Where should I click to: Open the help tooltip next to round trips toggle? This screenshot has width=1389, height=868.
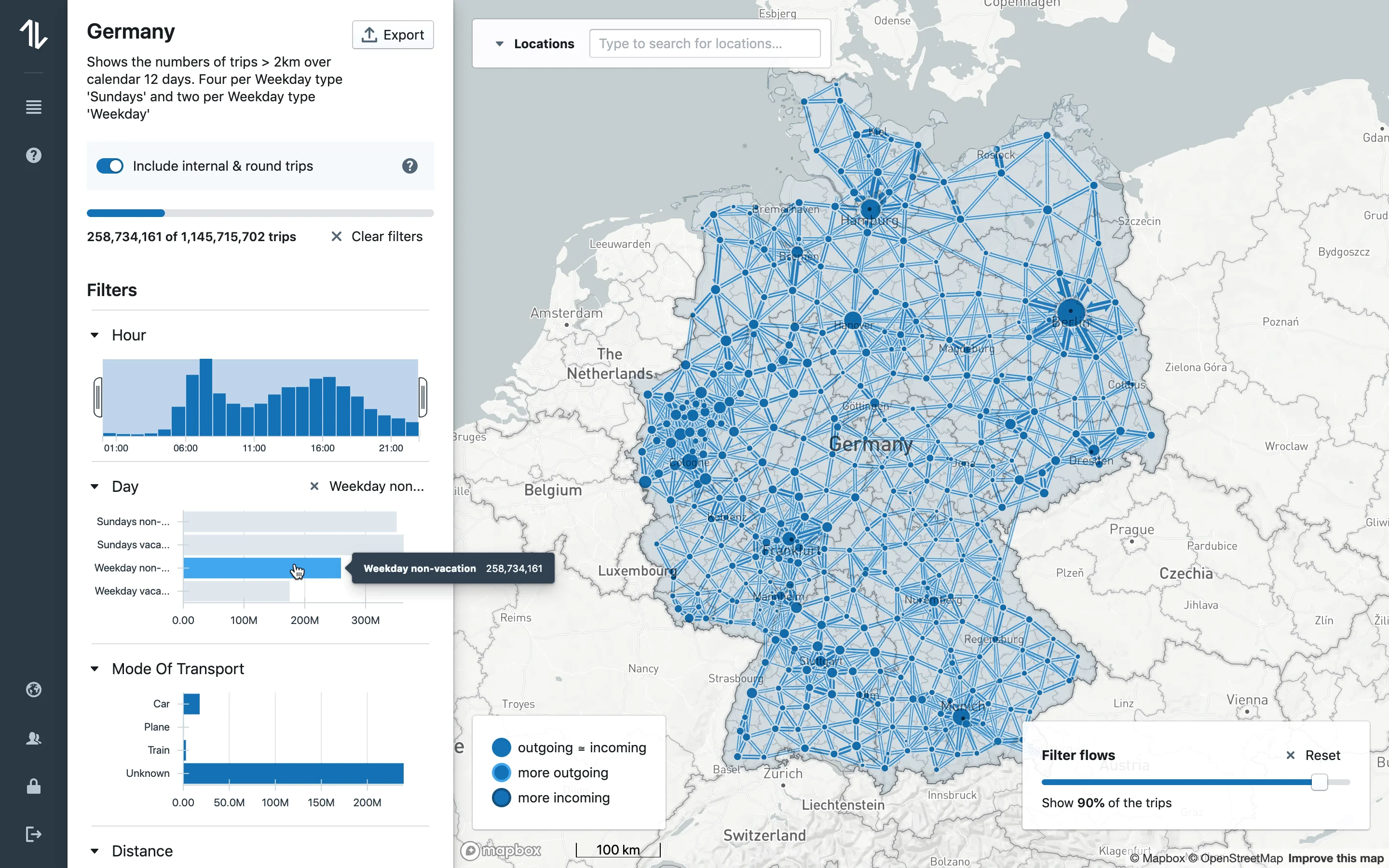[x=410, y=166]
